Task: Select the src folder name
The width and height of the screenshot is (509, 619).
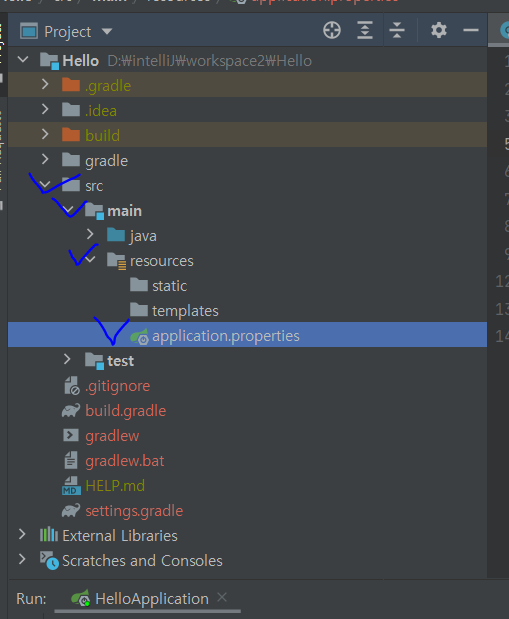Action: click(94, 186)
